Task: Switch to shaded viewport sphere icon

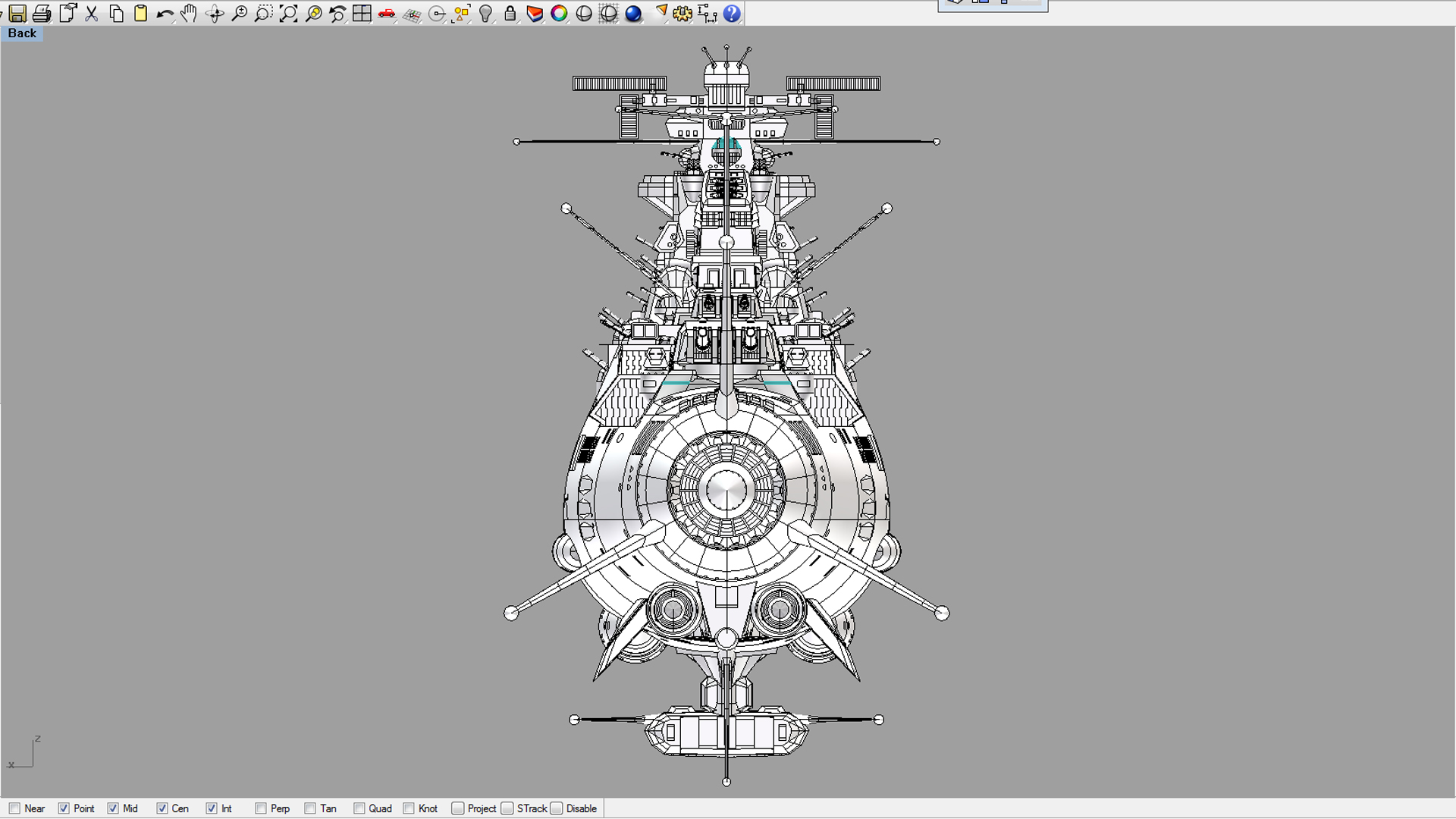Action: 584,14
